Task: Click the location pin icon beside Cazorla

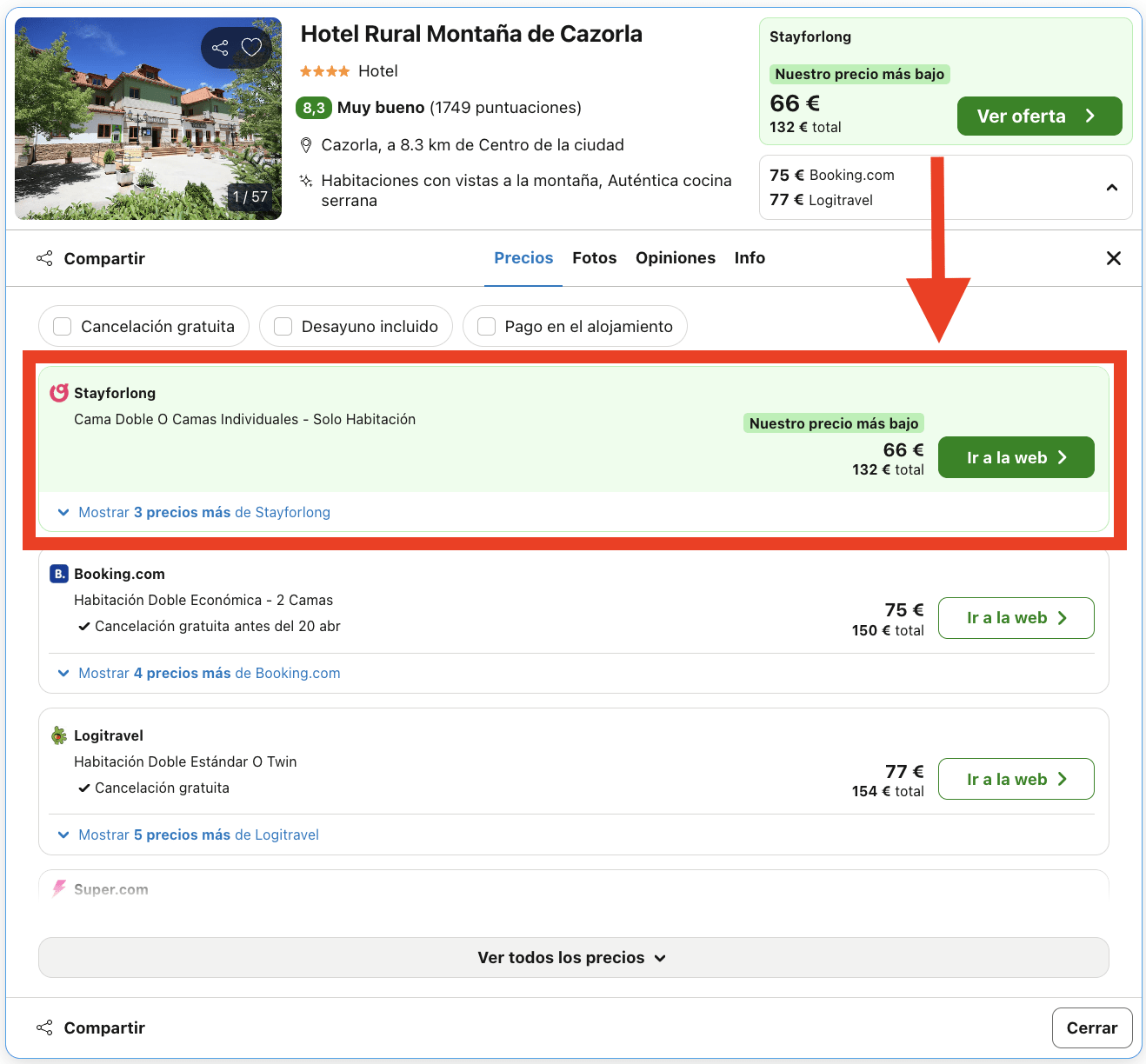Action: coord(306,145)
